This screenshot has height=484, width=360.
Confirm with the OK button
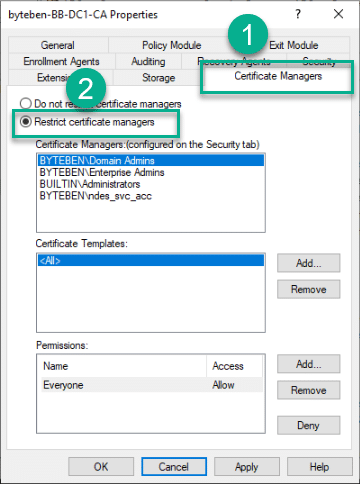[x=101, y=467]
